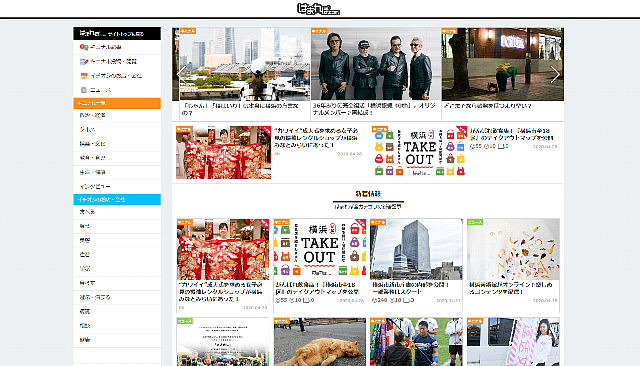Click the Hamarepo.com logo in the header
This screenshot has height=366, width=640.
(318, 9)
